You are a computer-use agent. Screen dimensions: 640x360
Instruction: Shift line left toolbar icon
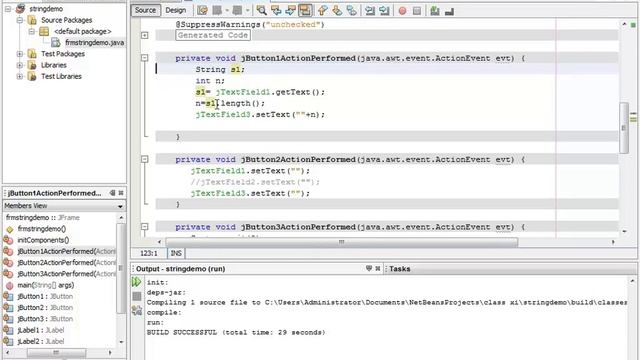coord(370,11)
